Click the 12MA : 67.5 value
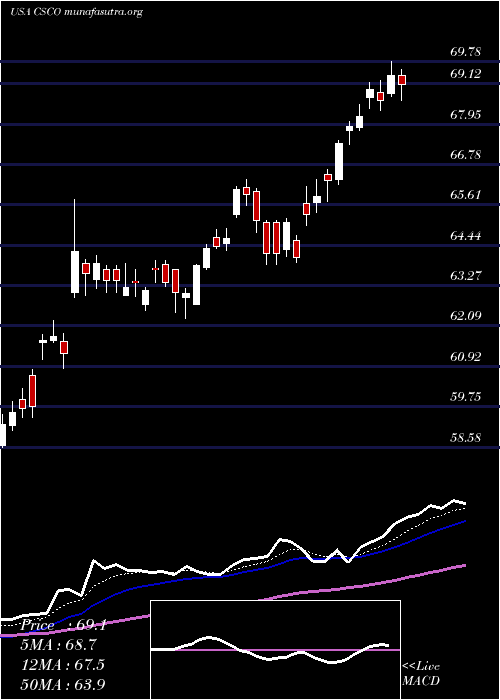Image resolution: width=500 pixels, height=700 pixels. pos(63,664)
